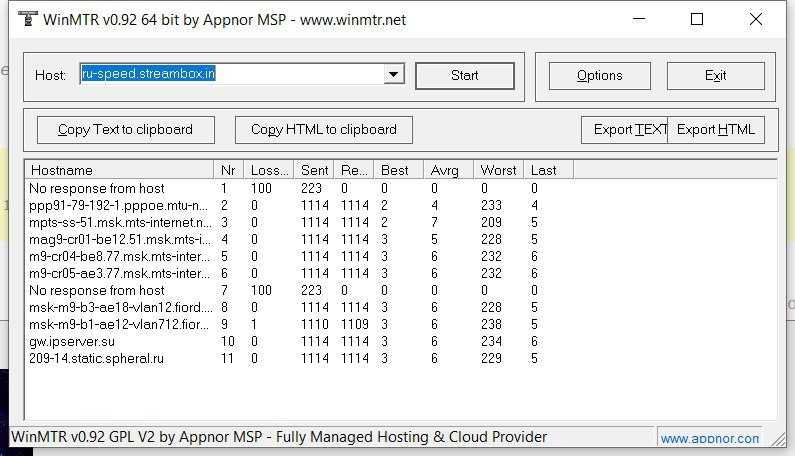795x456 pixels.
Task: Click the Recv column header
Action: point(354,170)
